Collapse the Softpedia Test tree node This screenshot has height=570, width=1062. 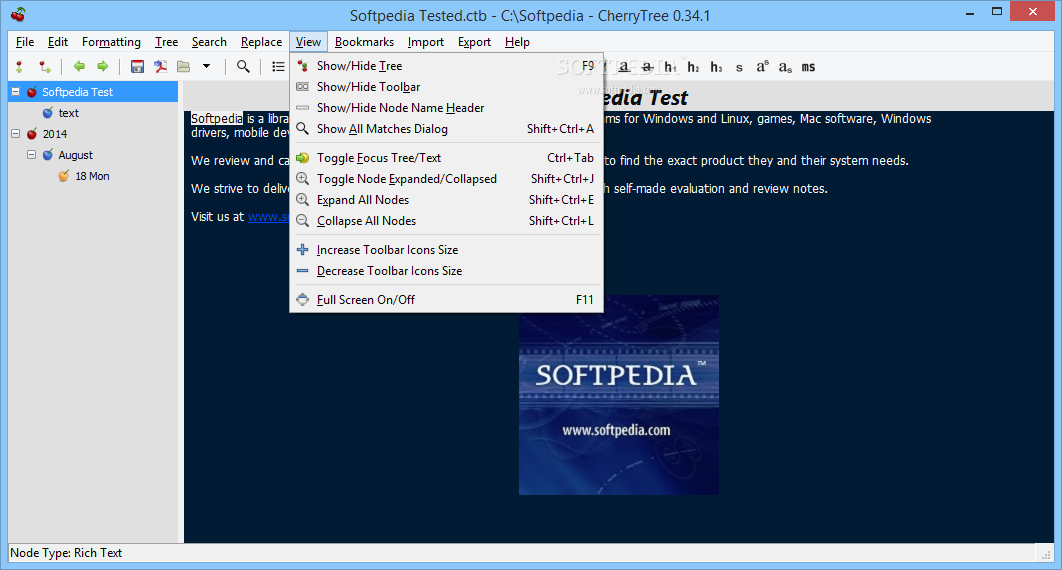[15, 91]
